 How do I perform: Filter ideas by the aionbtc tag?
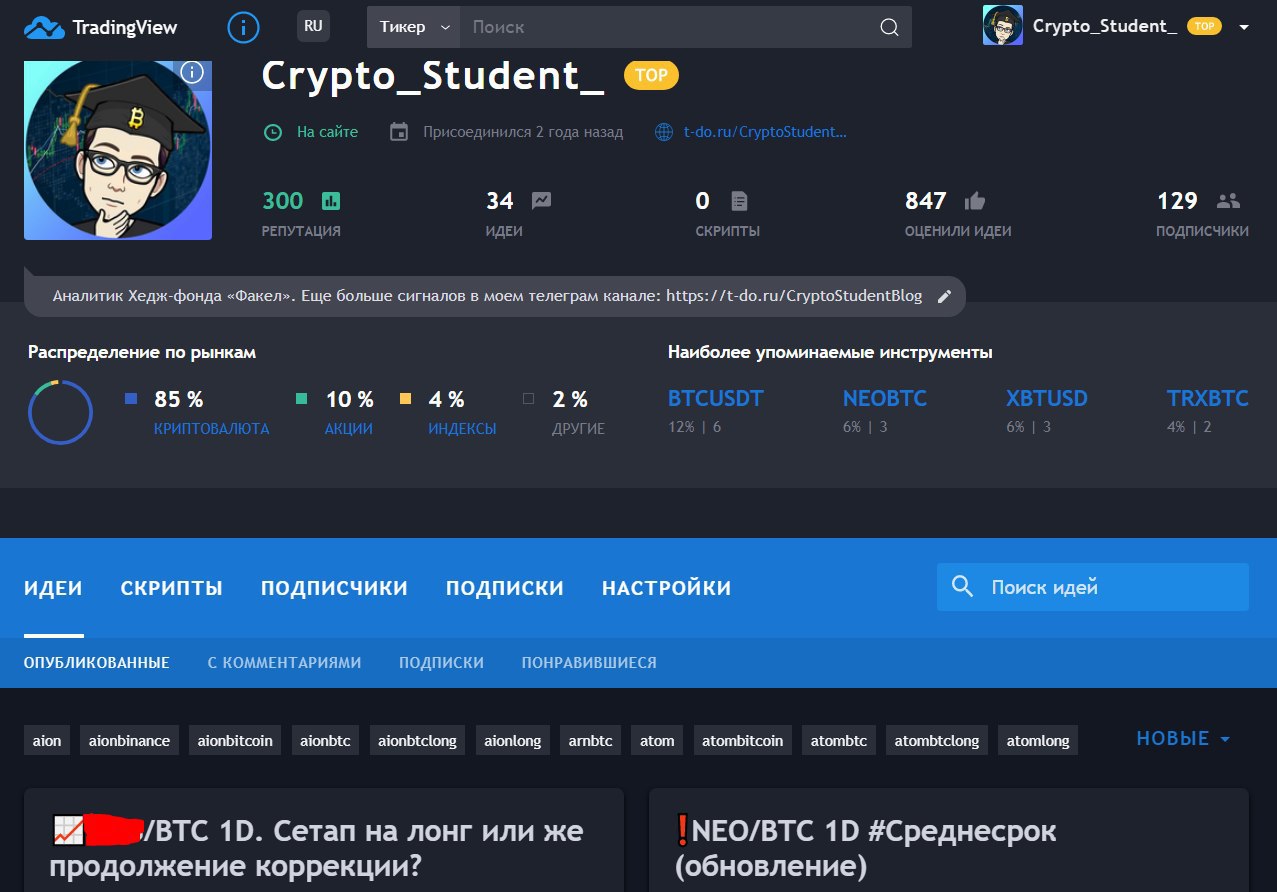pyautogui.click(x=326, y=741)
